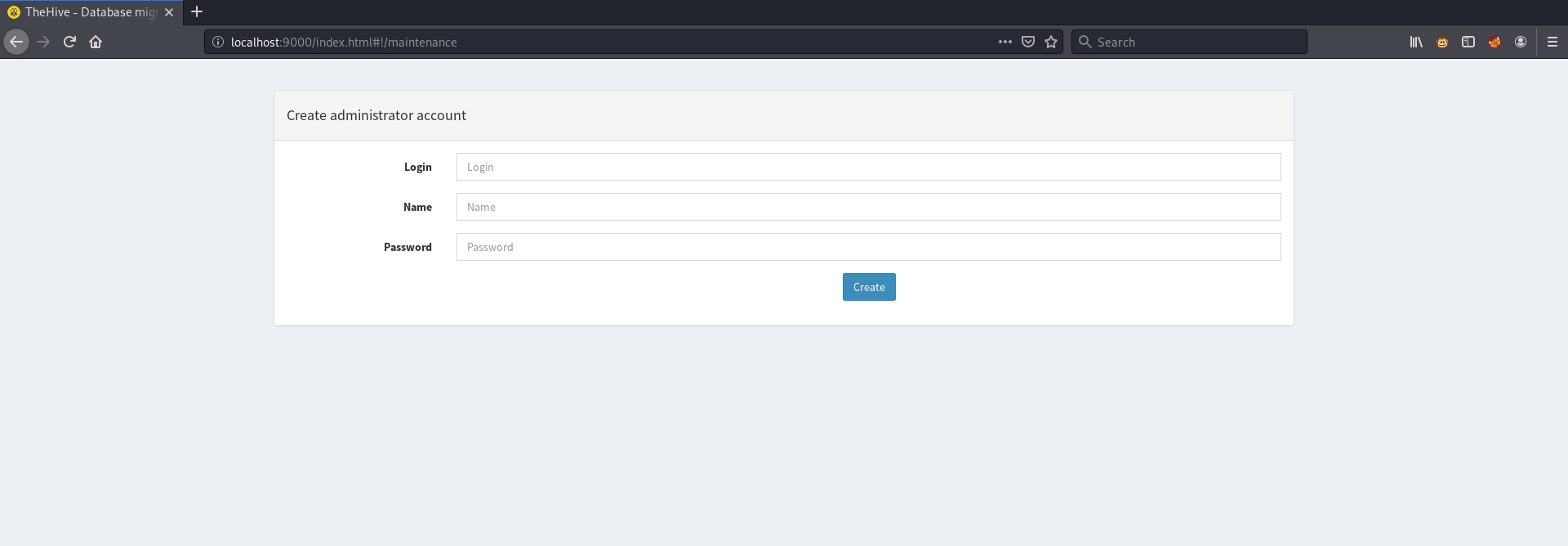Viewport: 1568px width, 546px height.
Task: Bookmark this page with the star
Action: [1051, 42]
